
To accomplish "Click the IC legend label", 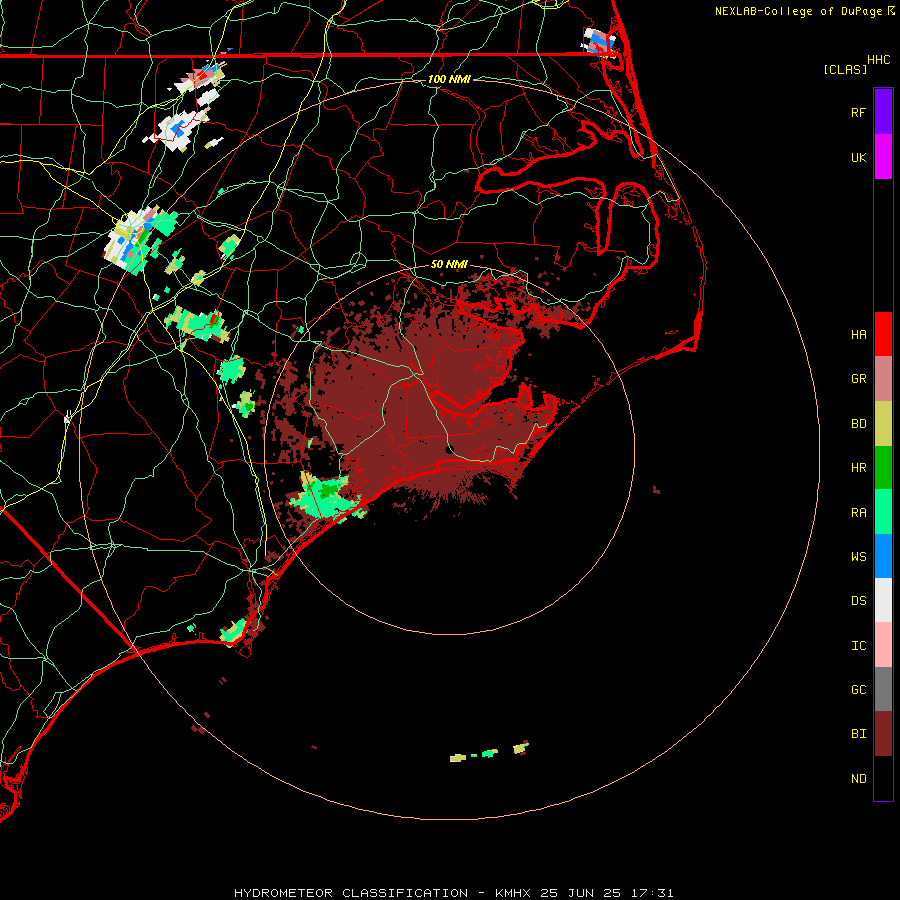I will (x=859, y=646).
